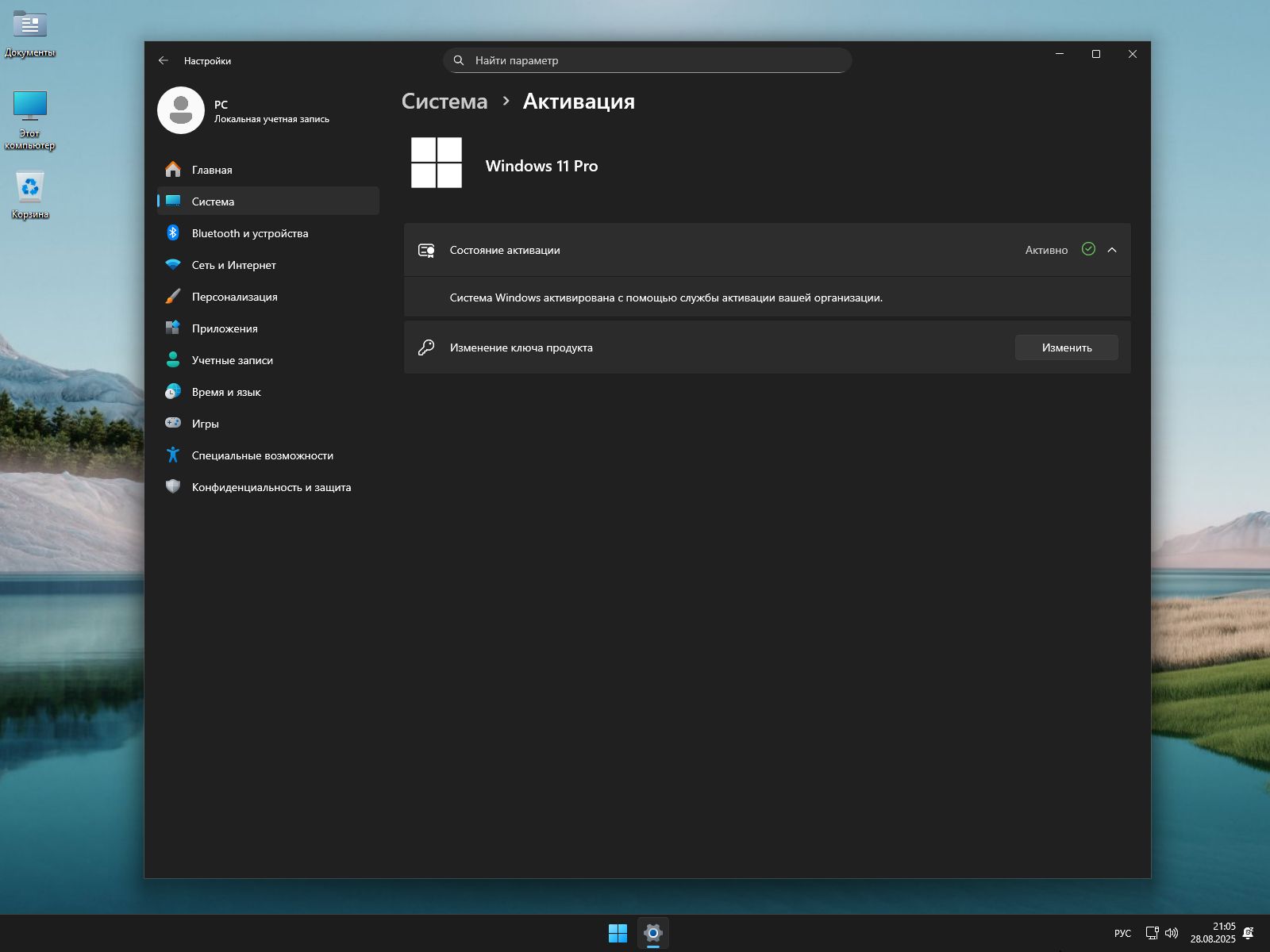1270x952 pixels.
Task: Open the network icon in system tray
Action: click(1152, 933)
